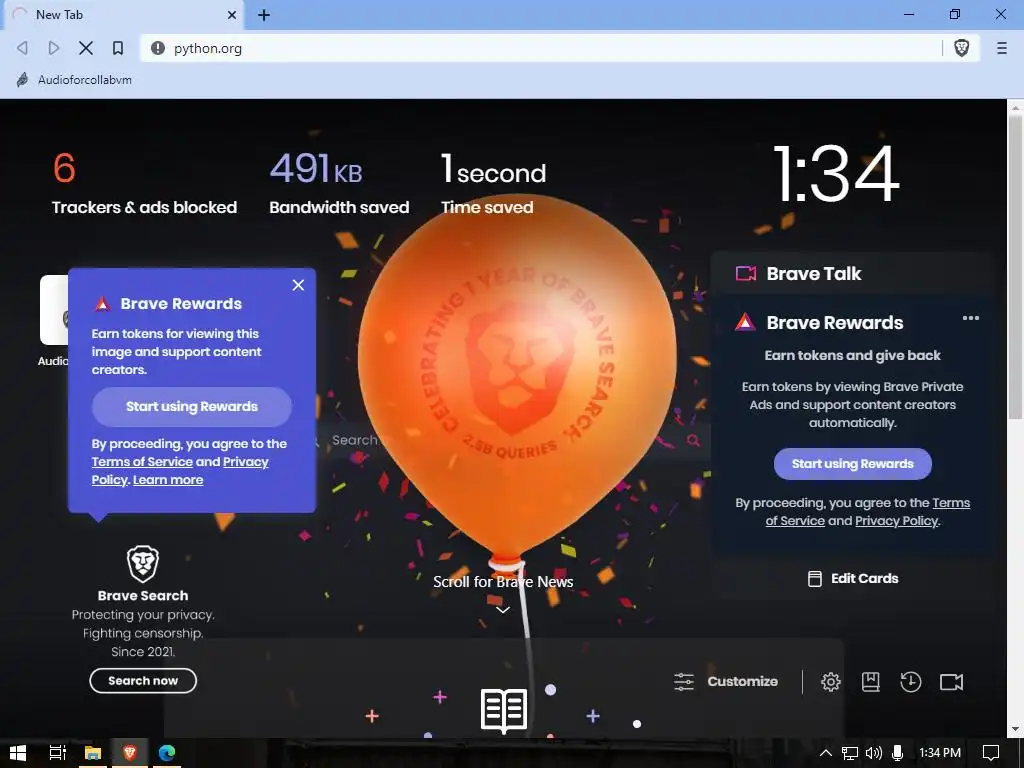The image size is (1024, 768).
Task: Open the notification center icon
Action: (991, 753)
